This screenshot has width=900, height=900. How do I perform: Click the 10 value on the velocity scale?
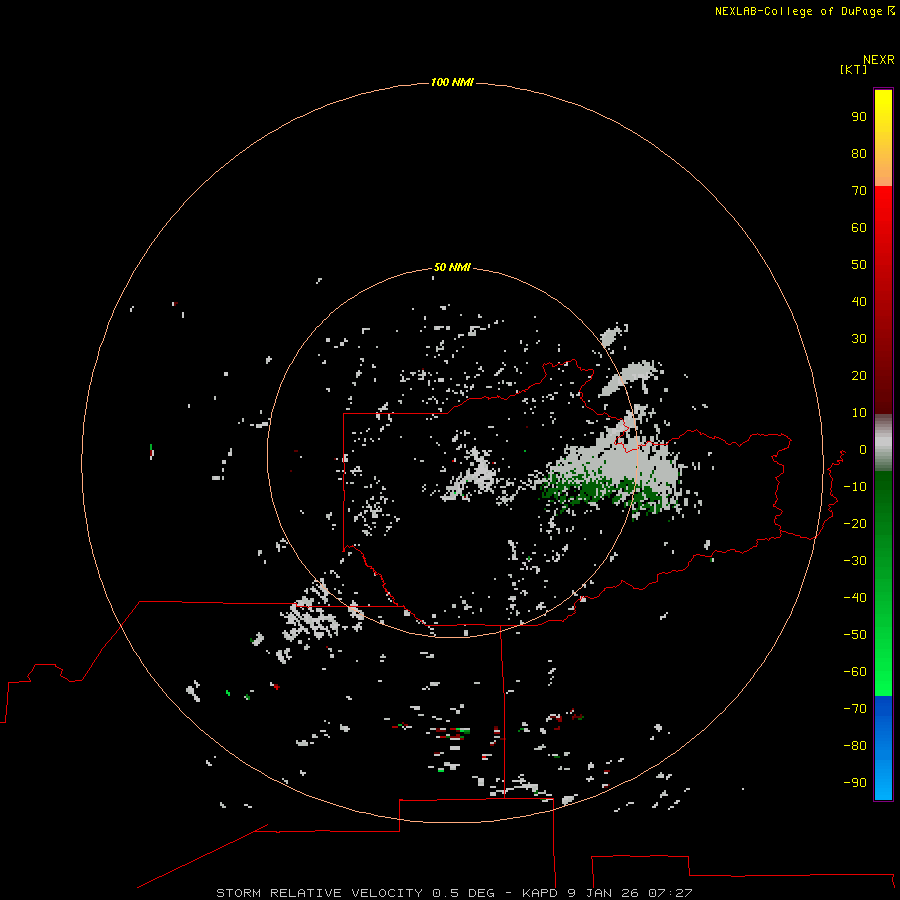click(859, 413)
